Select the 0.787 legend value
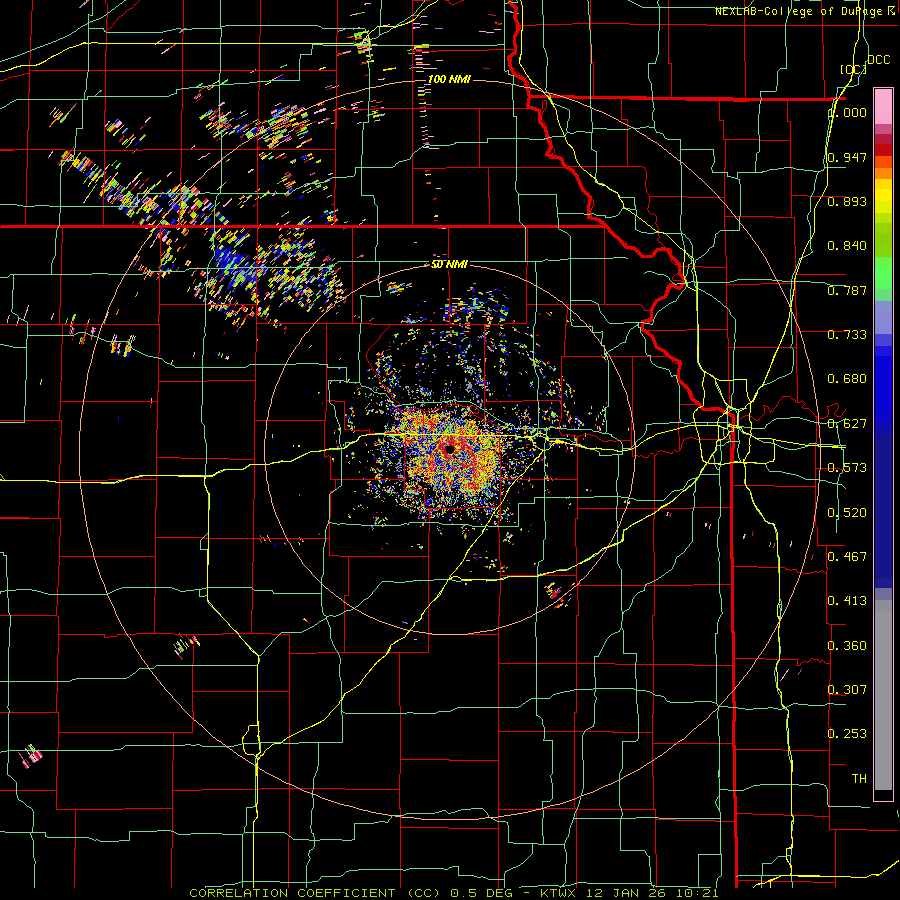Viewport: 900px width, 900px height. 847,290
